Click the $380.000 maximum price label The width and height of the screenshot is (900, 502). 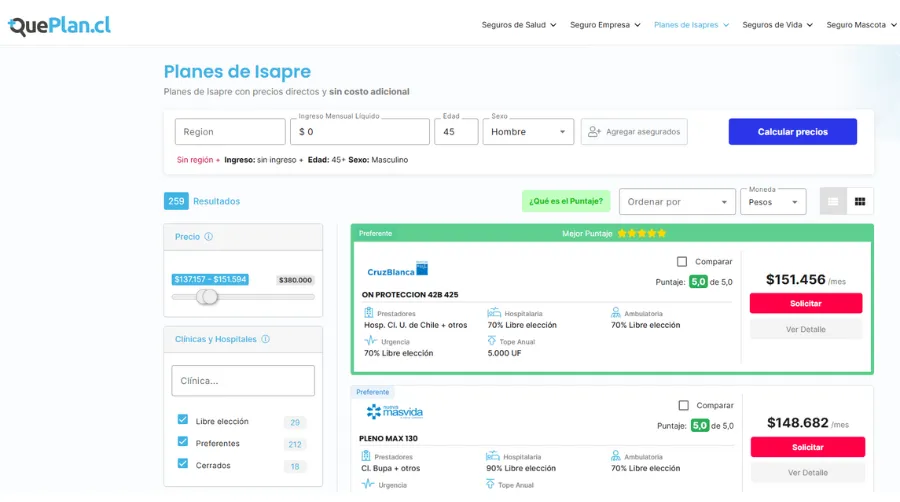[295, 280]
